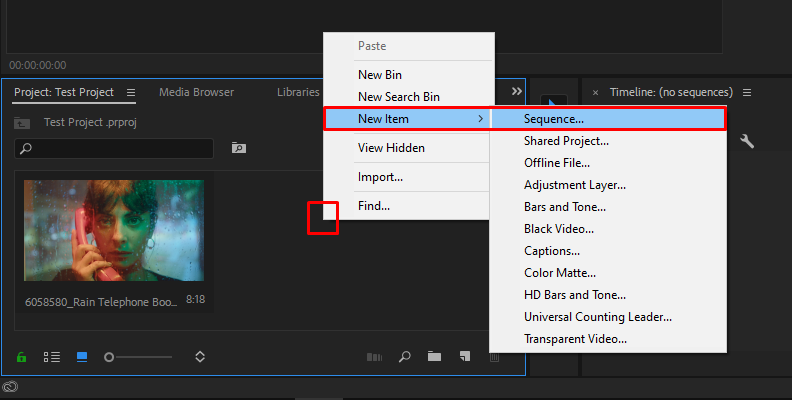792x400 pixels.
Task: Click the 00:00:00:00 timecode
Action: click(38, 65)
